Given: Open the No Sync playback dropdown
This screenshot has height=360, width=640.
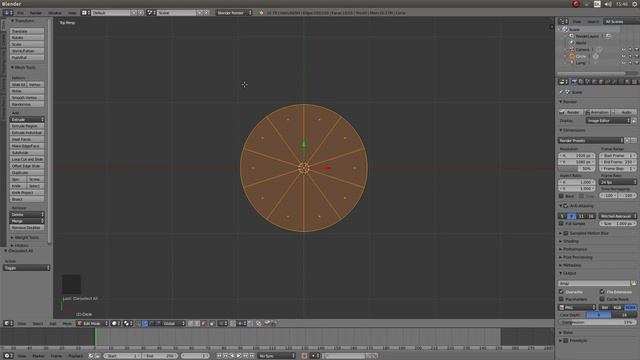Looking at the screenshot, I should 276,356.
